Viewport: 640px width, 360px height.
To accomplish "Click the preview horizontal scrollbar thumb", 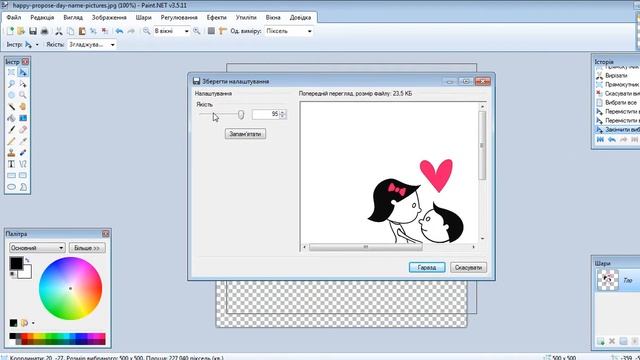I will [x=366, y=247].
